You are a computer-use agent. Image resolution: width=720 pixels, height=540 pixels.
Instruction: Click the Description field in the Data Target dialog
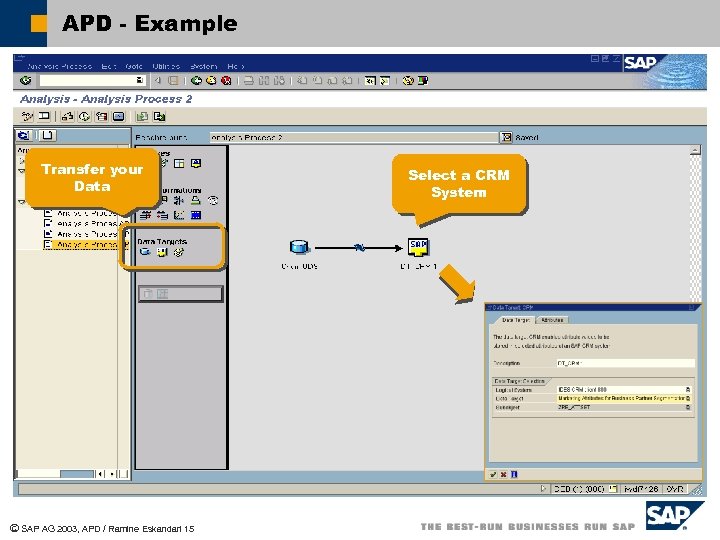pyautogui.click(x=625, y=363)
